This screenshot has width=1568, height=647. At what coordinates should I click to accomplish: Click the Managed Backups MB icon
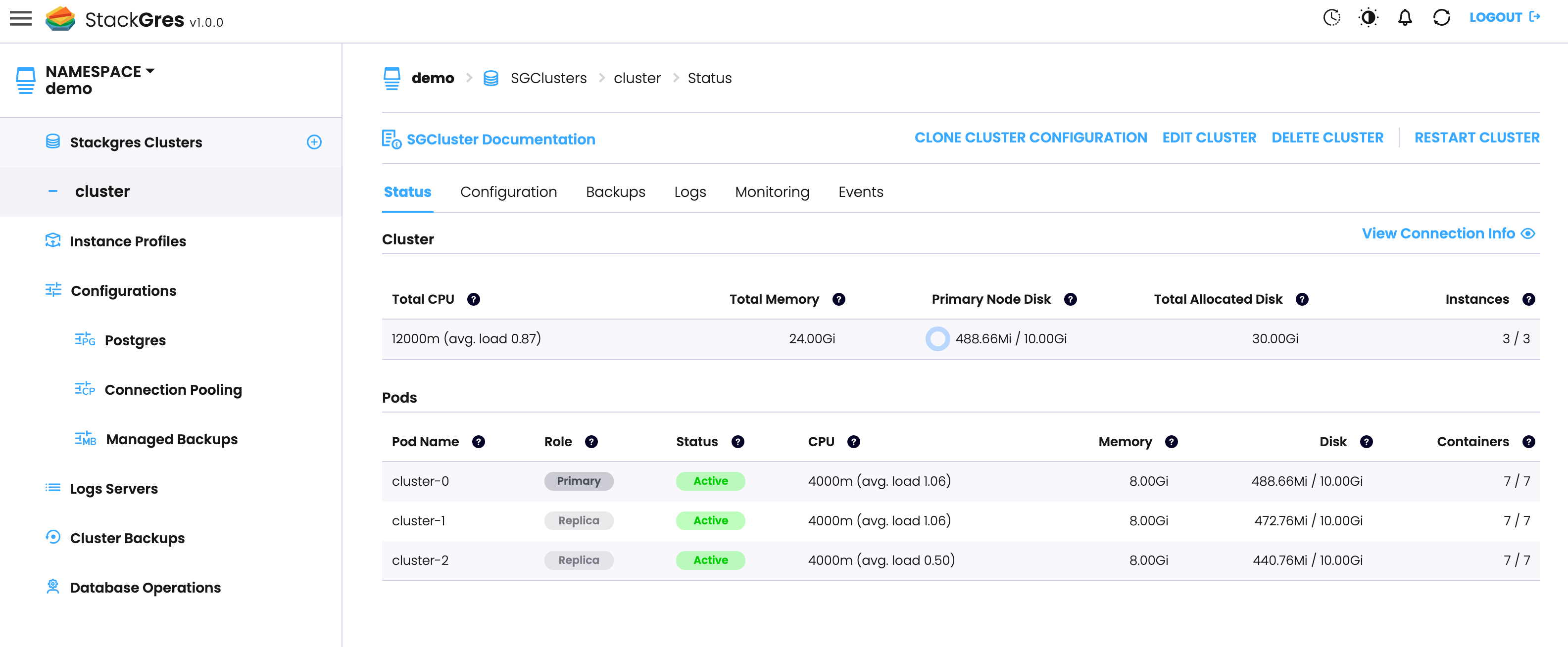(x=86, y=438)
